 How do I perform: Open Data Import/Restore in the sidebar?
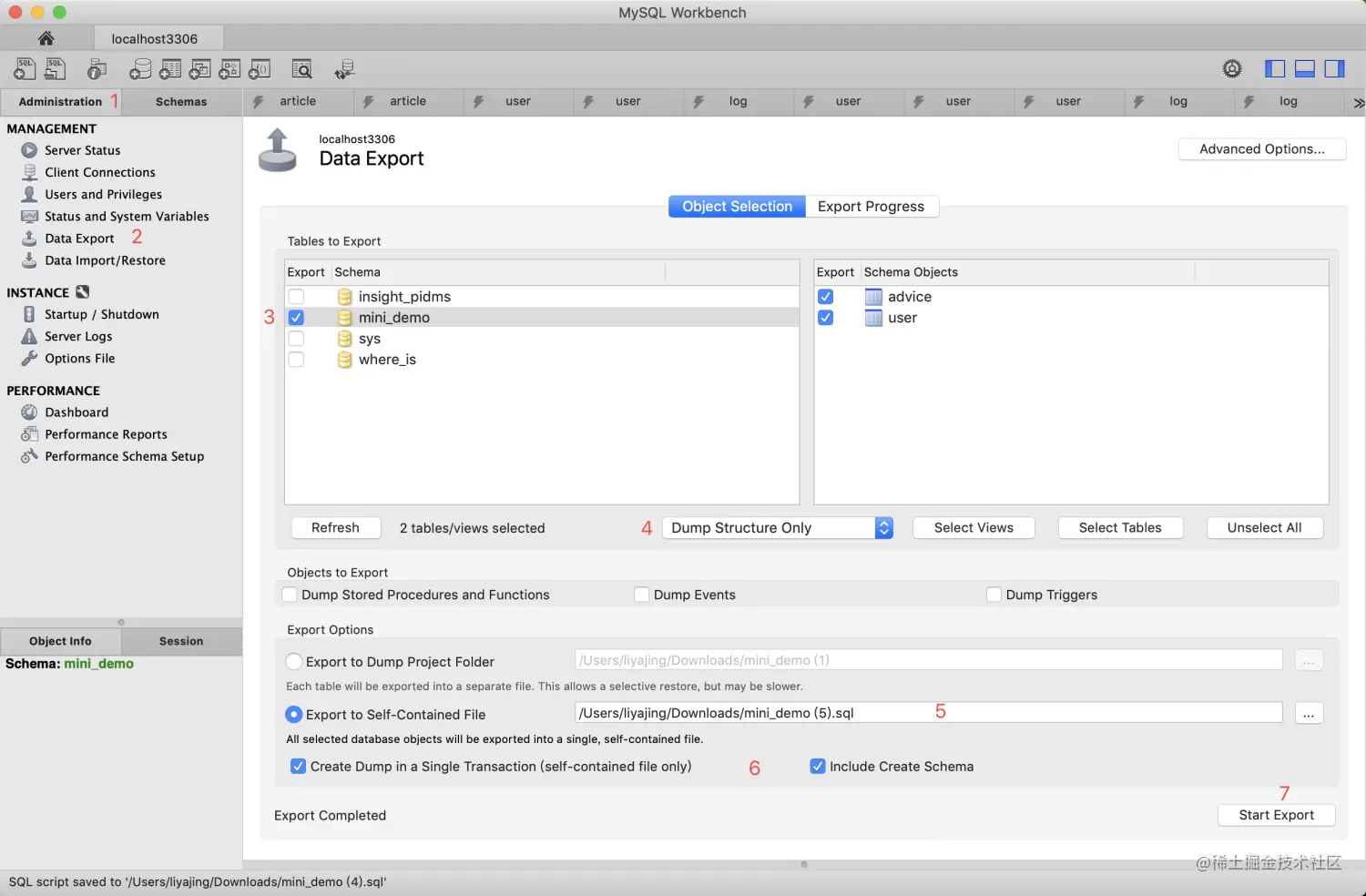105,260
